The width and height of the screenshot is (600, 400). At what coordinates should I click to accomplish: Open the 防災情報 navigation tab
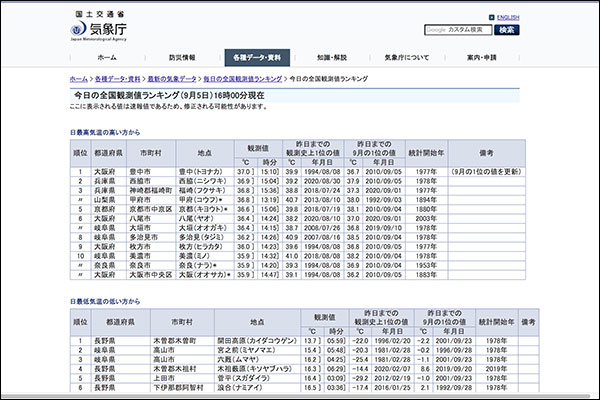(182, 58)
